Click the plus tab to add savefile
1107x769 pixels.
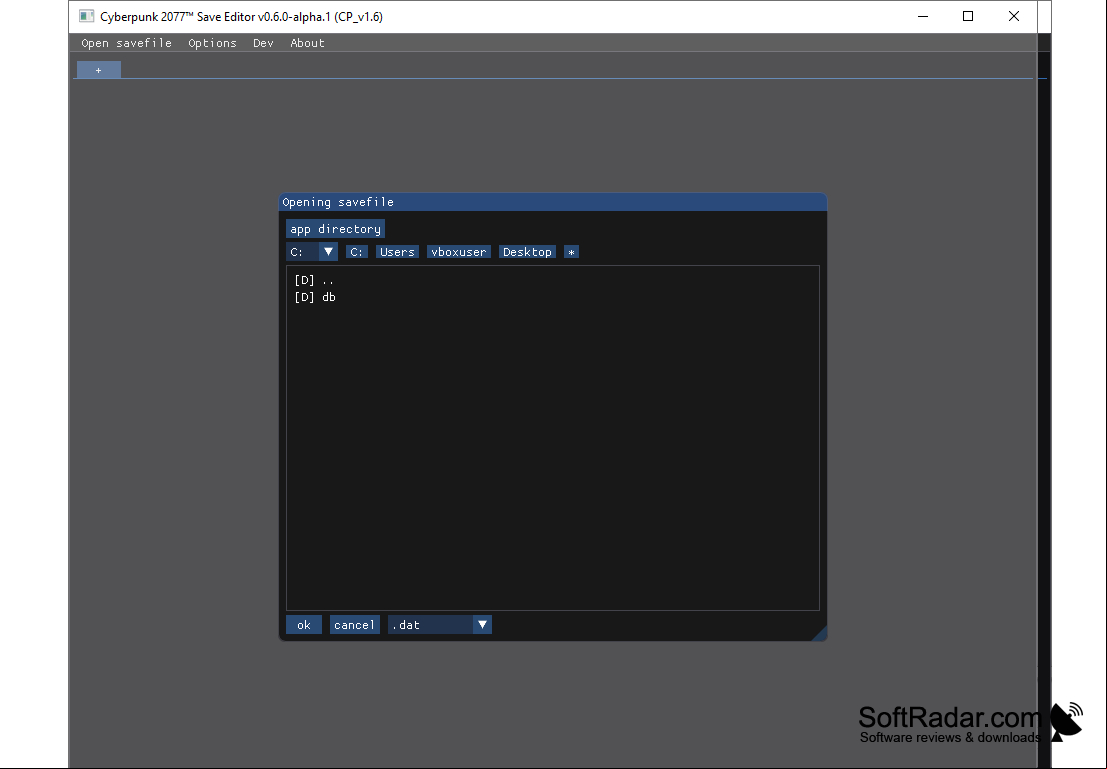coord(99,70)
